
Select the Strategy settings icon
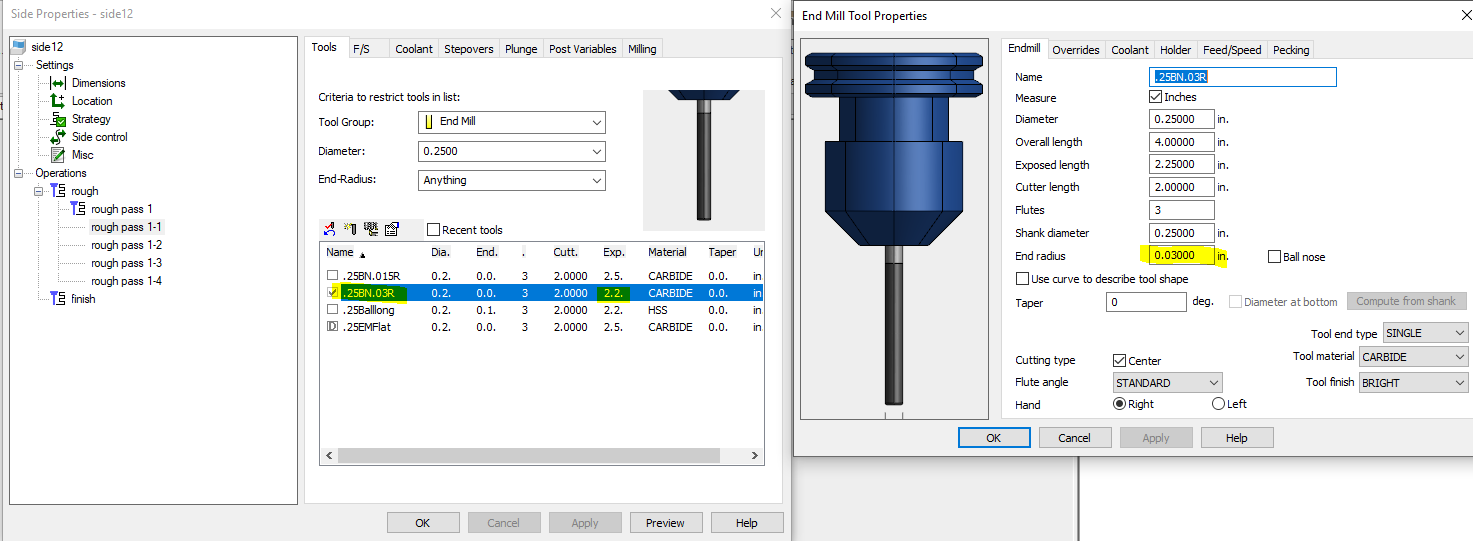(58, 119)
